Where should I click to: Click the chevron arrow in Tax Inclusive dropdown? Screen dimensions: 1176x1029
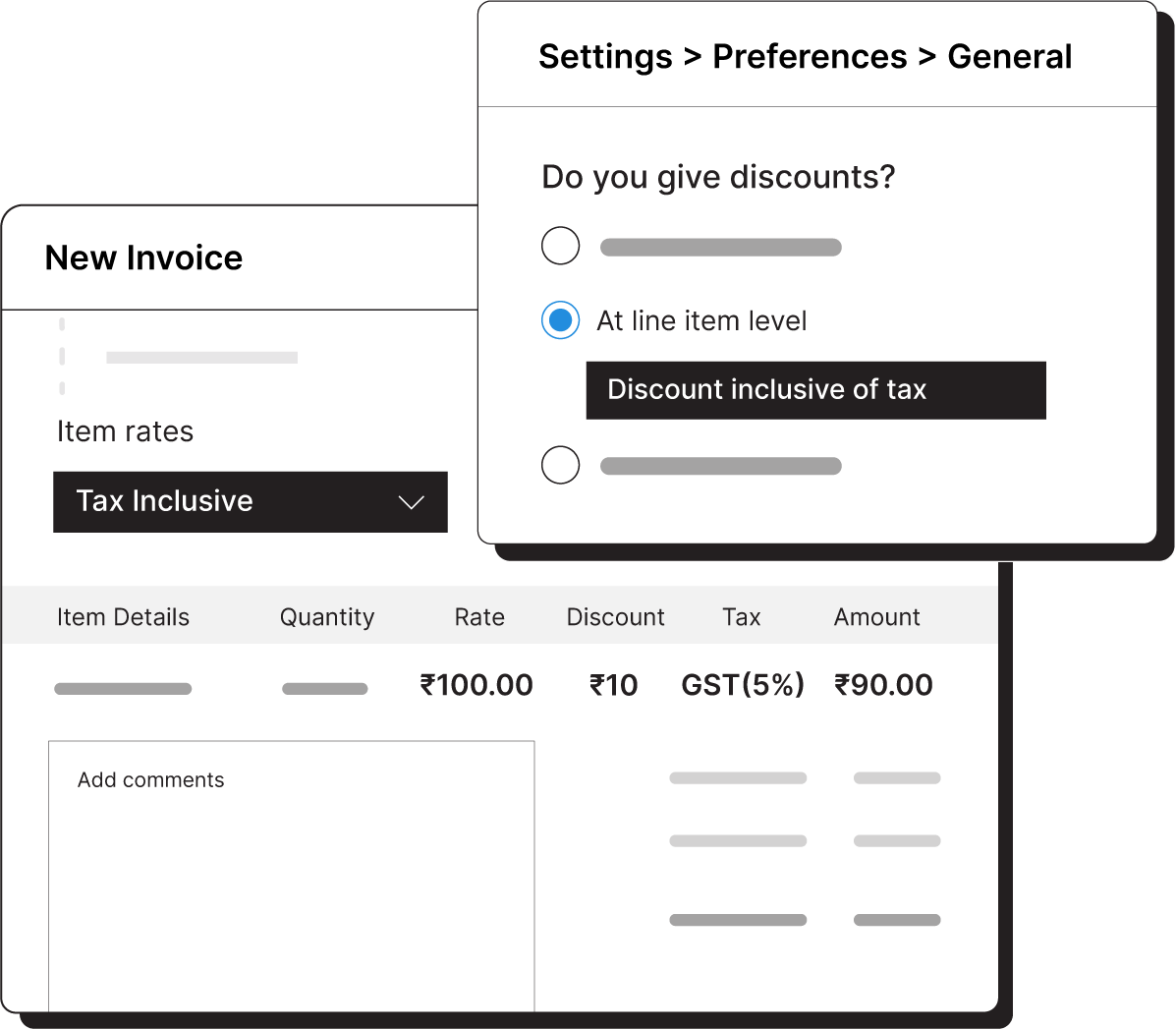tap(411, 502)
